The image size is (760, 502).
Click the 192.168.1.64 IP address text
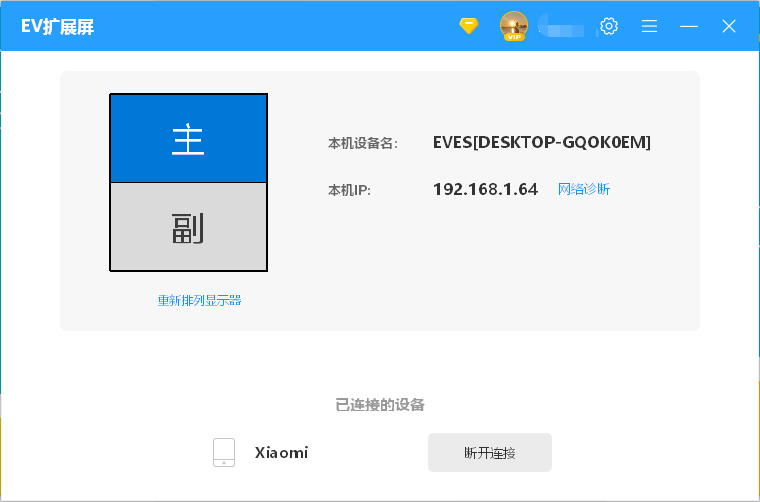pos(485,189)
